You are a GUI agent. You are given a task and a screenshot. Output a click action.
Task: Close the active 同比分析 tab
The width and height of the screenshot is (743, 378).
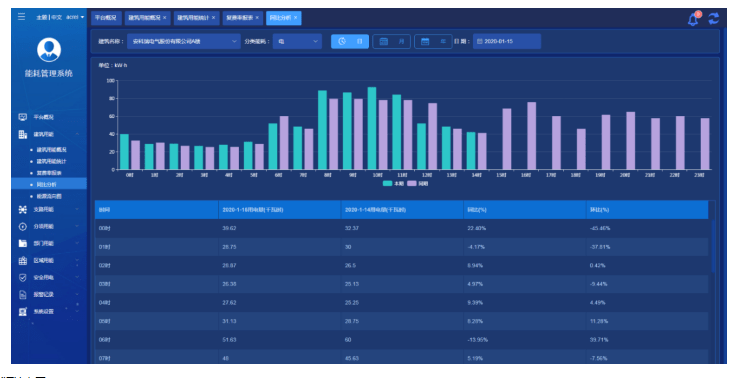pos(295,18)
